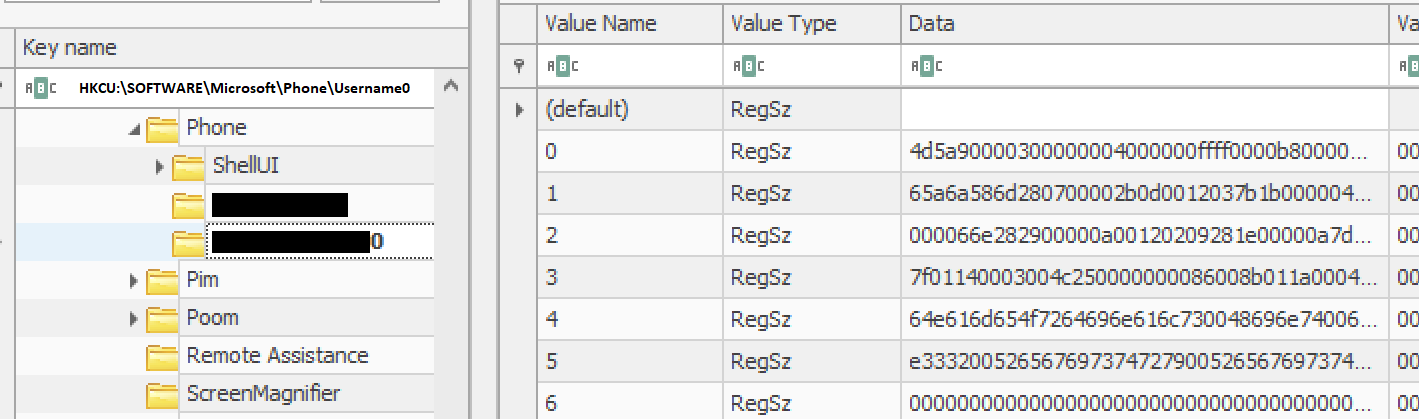
Task: Collapse the Phone tree node
Action: [x=134, y=129]
